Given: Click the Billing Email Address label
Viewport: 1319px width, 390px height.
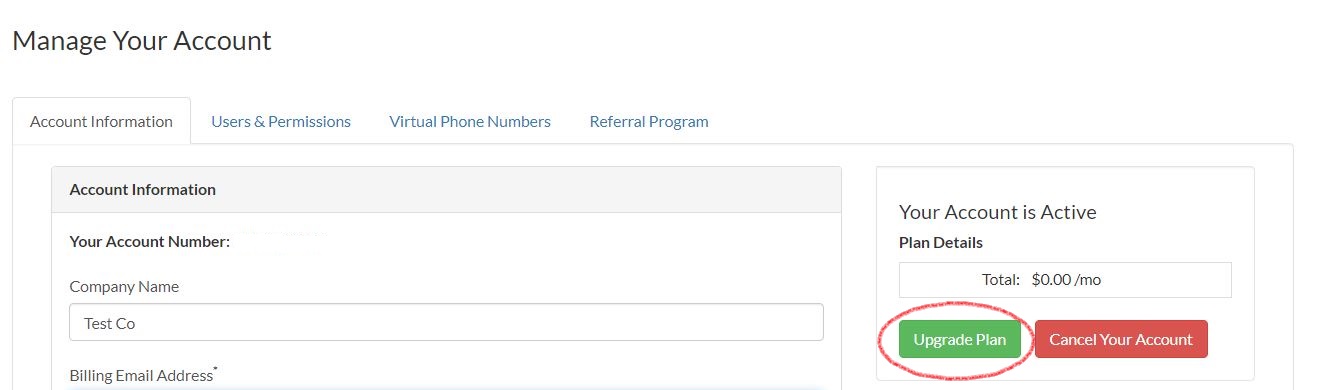Looking at the screenshot, I should (141, 375).
